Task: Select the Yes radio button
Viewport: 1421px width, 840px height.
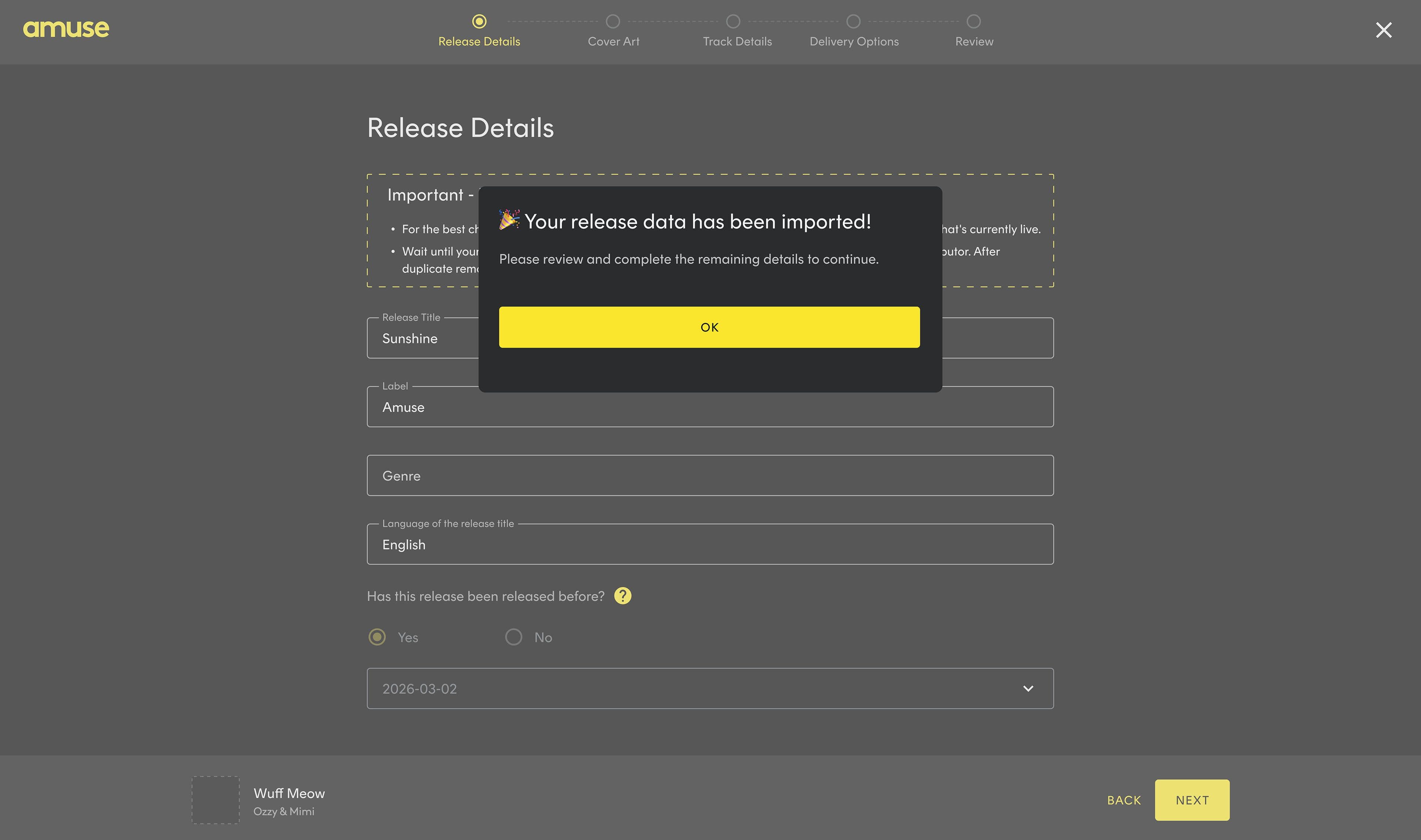Action: [377, 637]
